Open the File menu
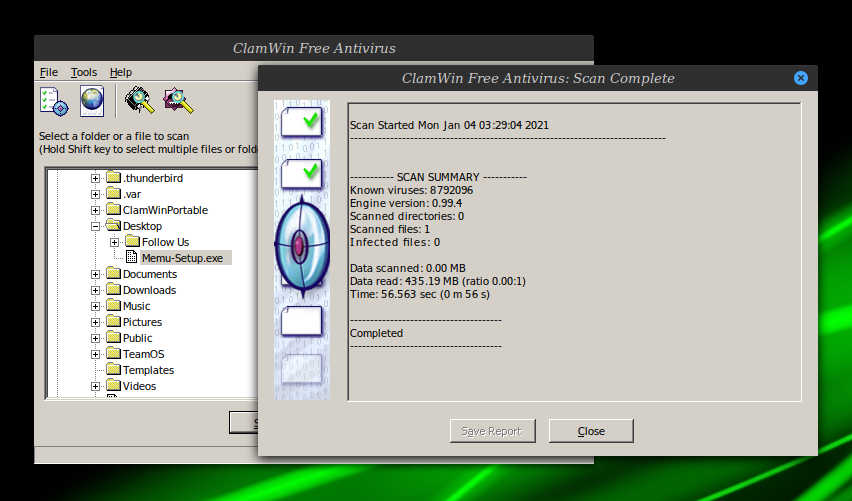The image size is (852, 501). coord(48,72)
